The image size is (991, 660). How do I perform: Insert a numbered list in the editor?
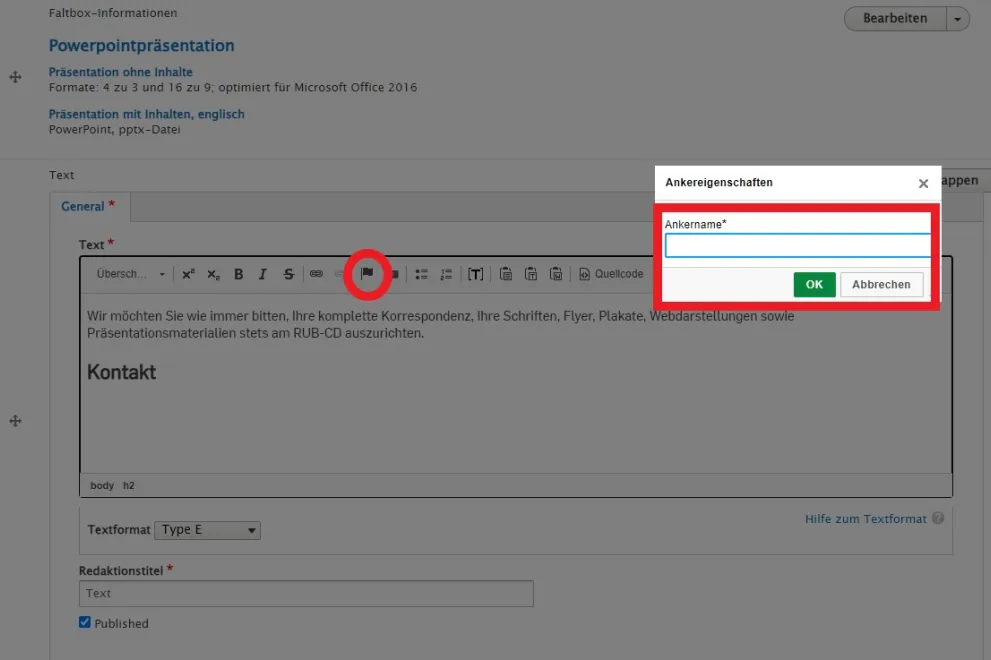click(x=446, y=273)
